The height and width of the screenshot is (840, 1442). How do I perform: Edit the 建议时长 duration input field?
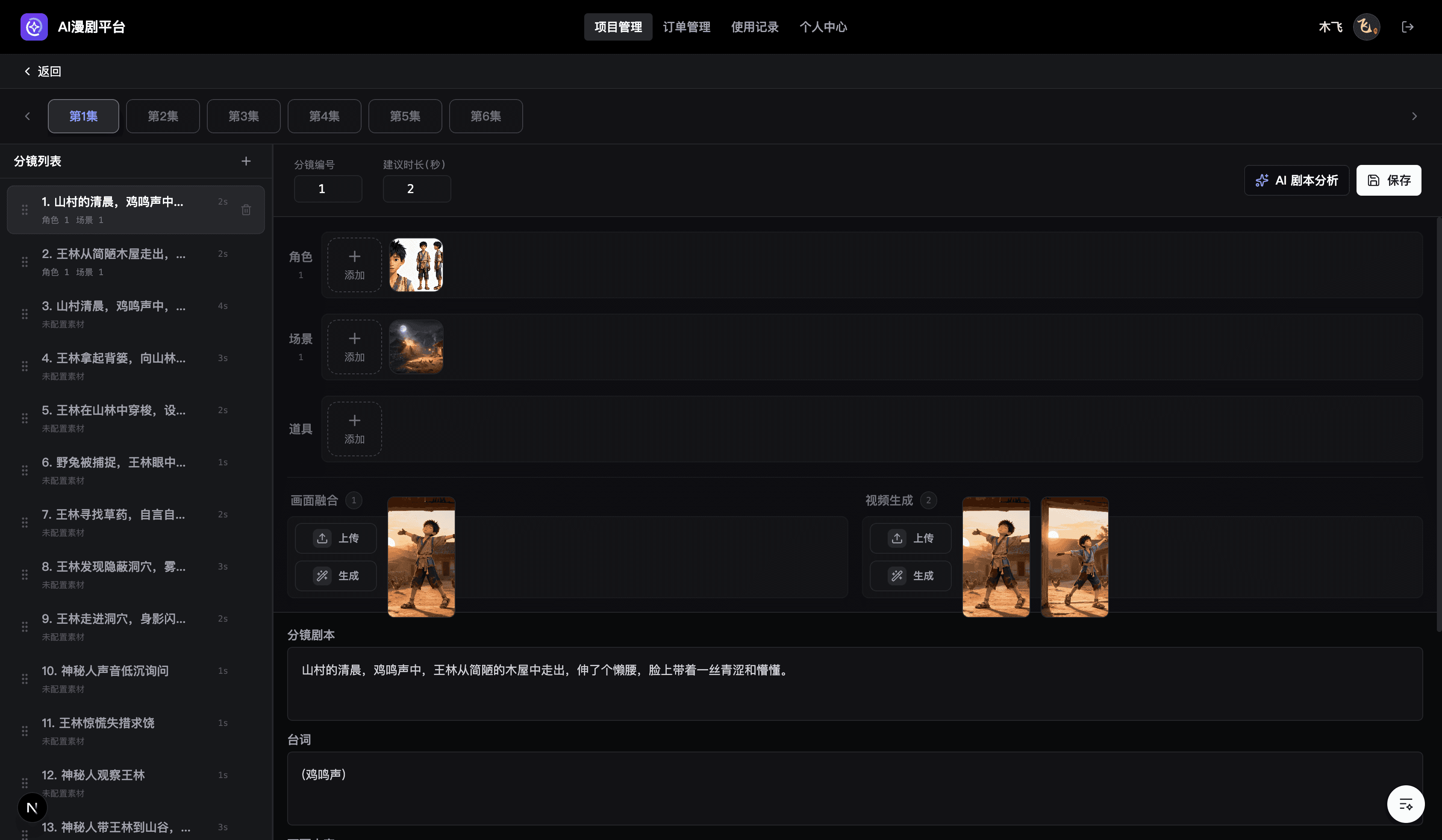417,188
